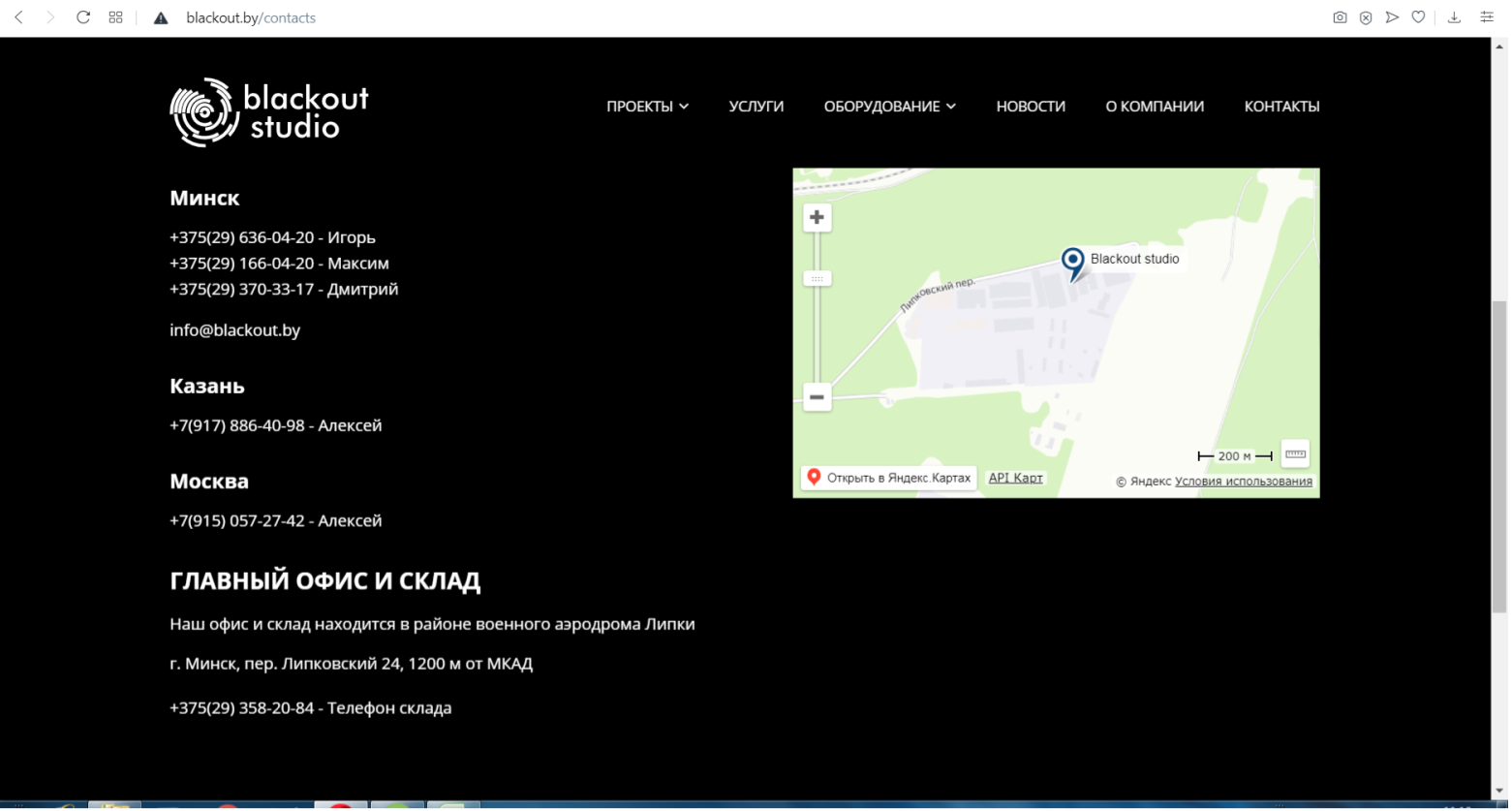
Task: Click the map zoom slider handle
Action: pyautogui.click(x=817, y=279)
